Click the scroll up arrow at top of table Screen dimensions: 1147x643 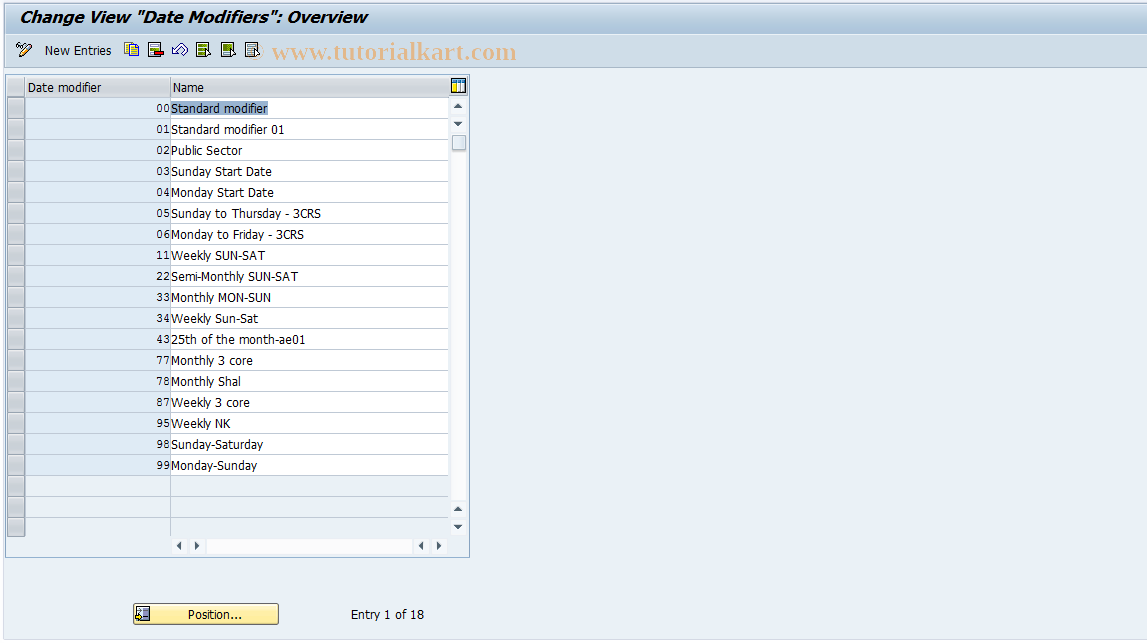pos(459,107)
